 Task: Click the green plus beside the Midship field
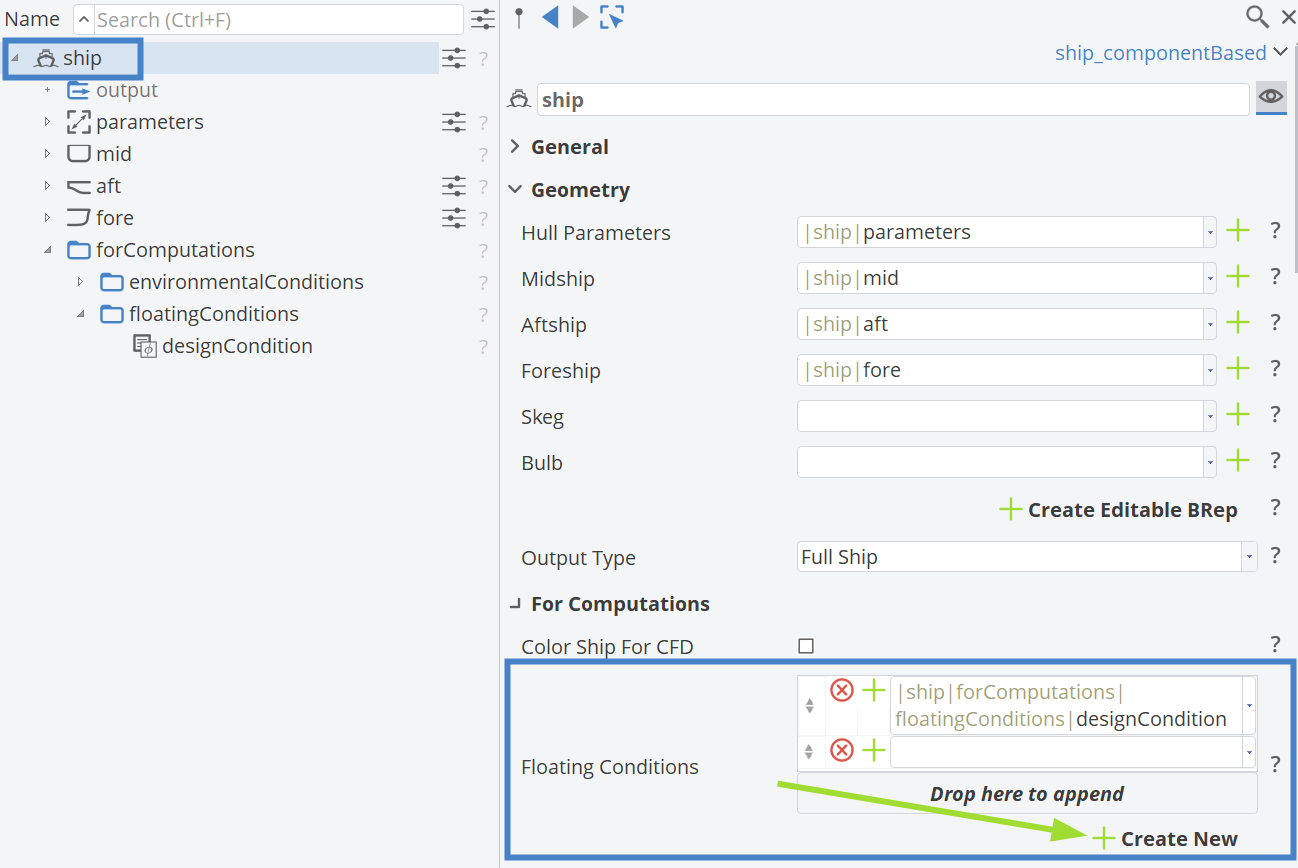[1238, 277]
